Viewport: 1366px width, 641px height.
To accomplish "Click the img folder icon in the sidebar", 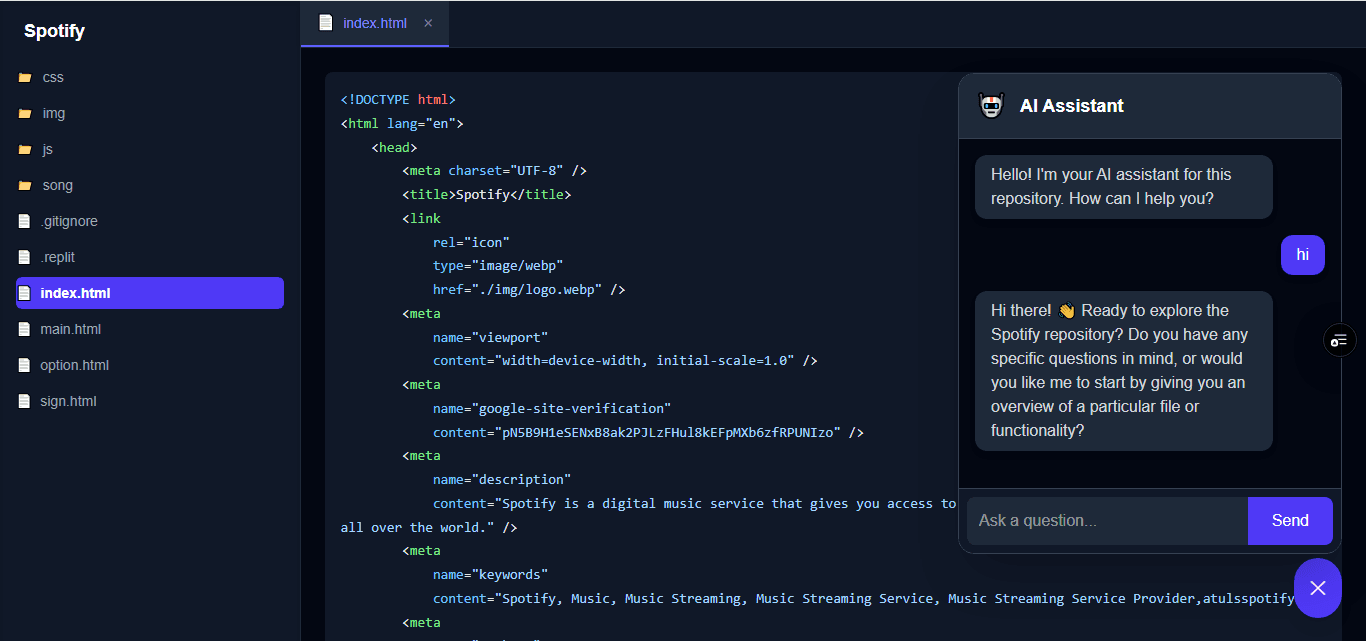I will click(x=24, y=113).
